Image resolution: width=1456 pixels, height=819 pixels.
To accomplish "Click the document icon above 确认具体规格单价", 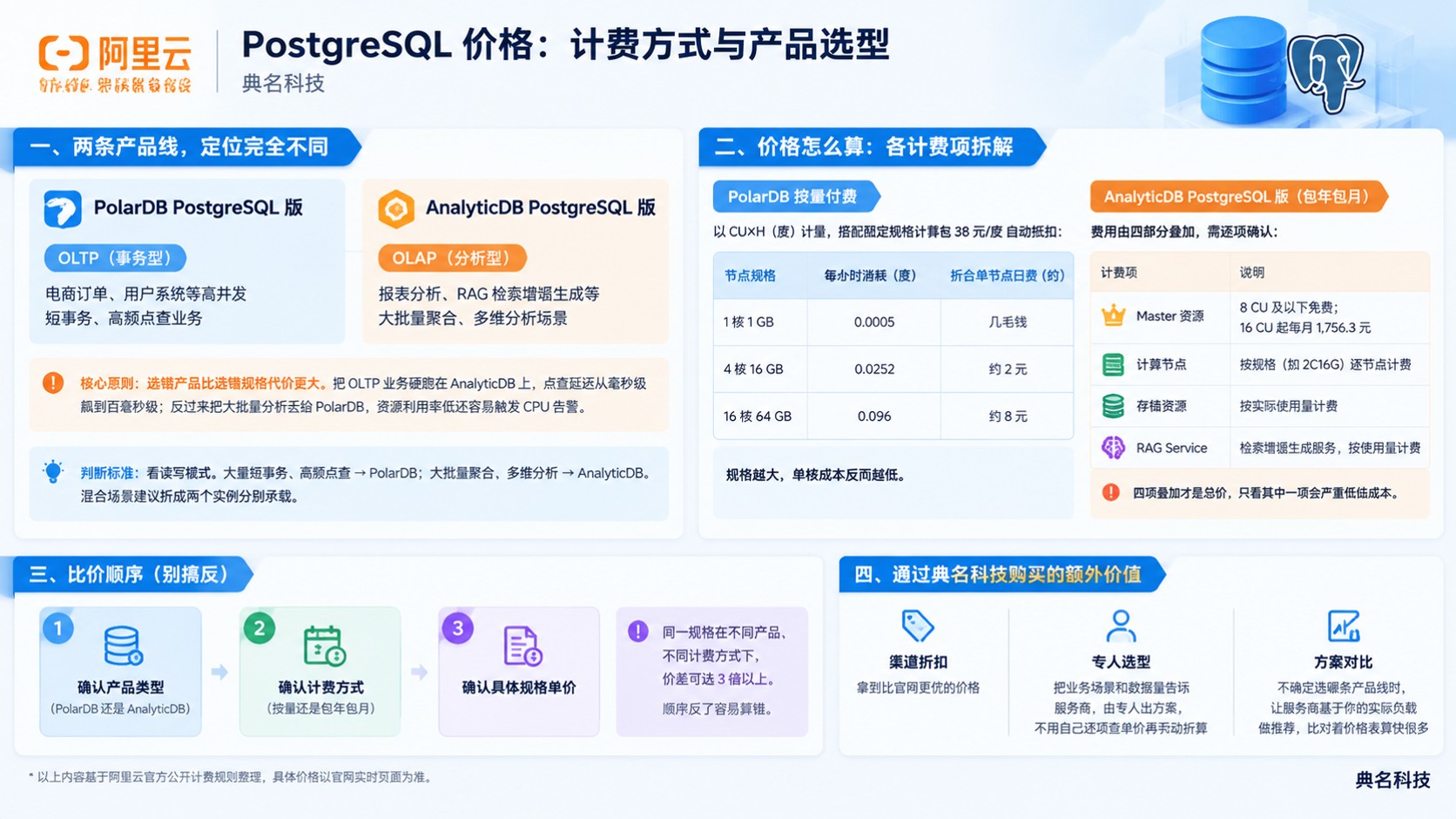I will tap(522, 646).
